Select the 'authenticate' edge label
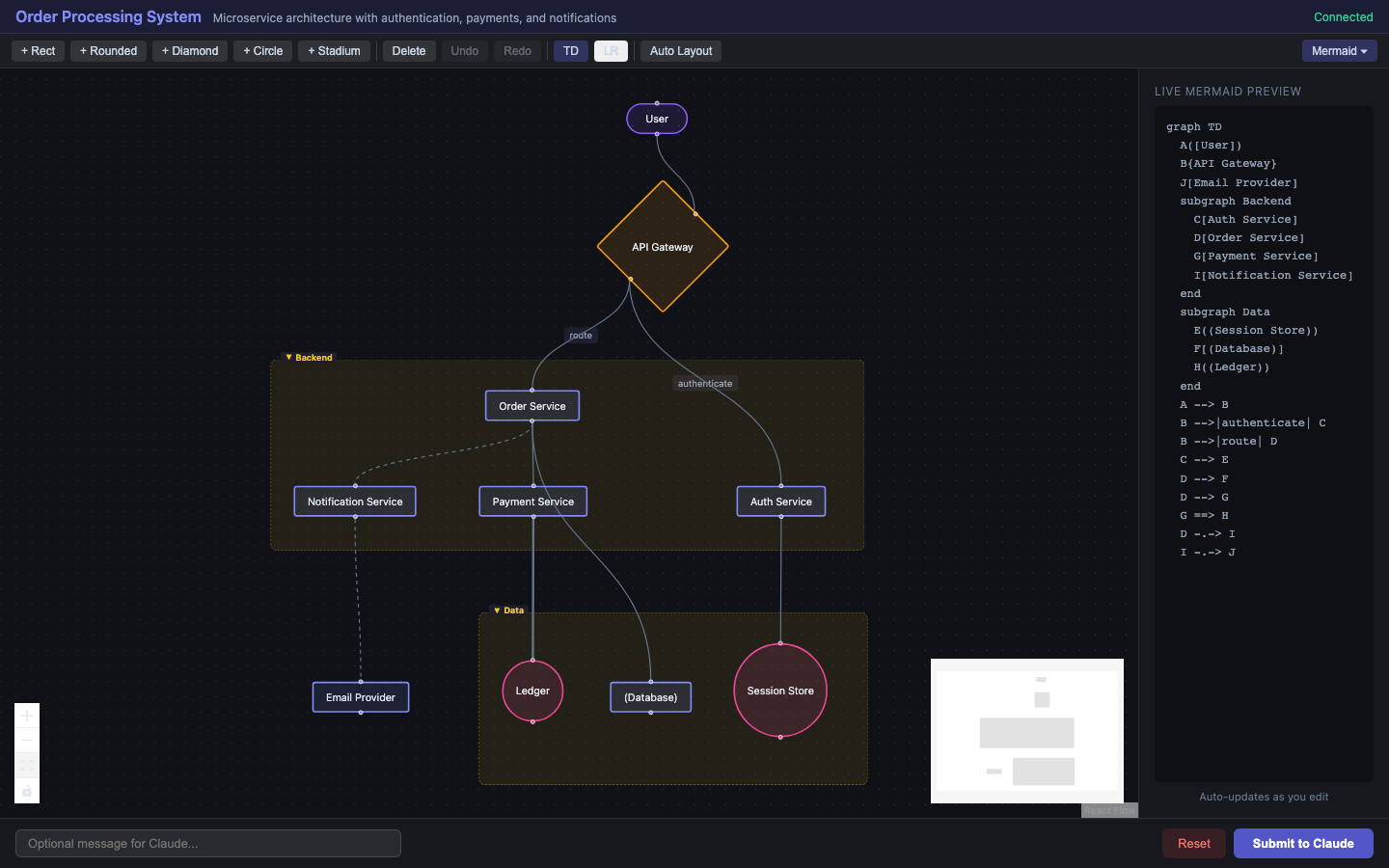 click(x=705, y=384)
